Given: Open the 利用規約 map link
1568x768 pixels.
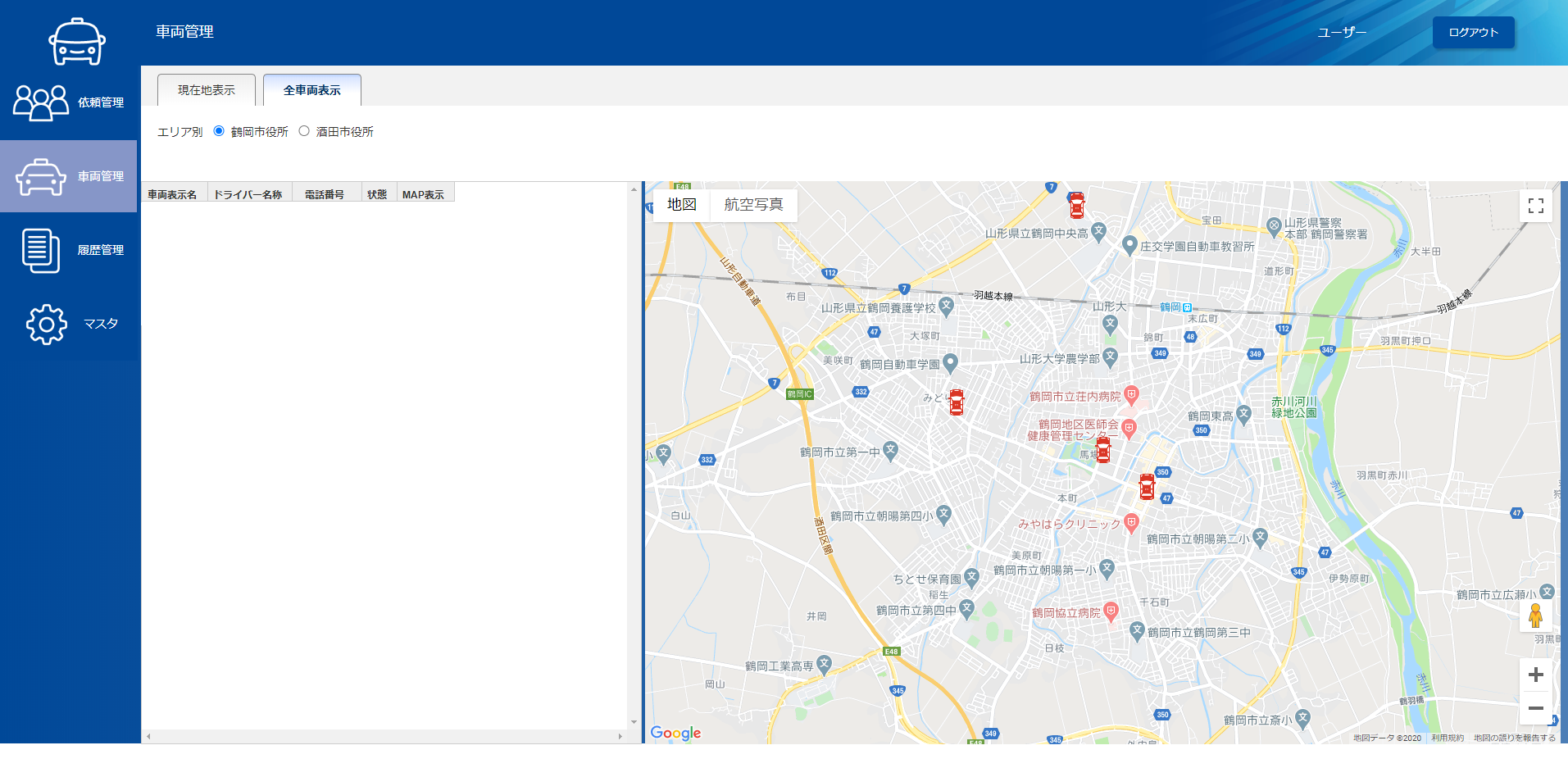Looking at the screenshot, I should coord(1448,738).
